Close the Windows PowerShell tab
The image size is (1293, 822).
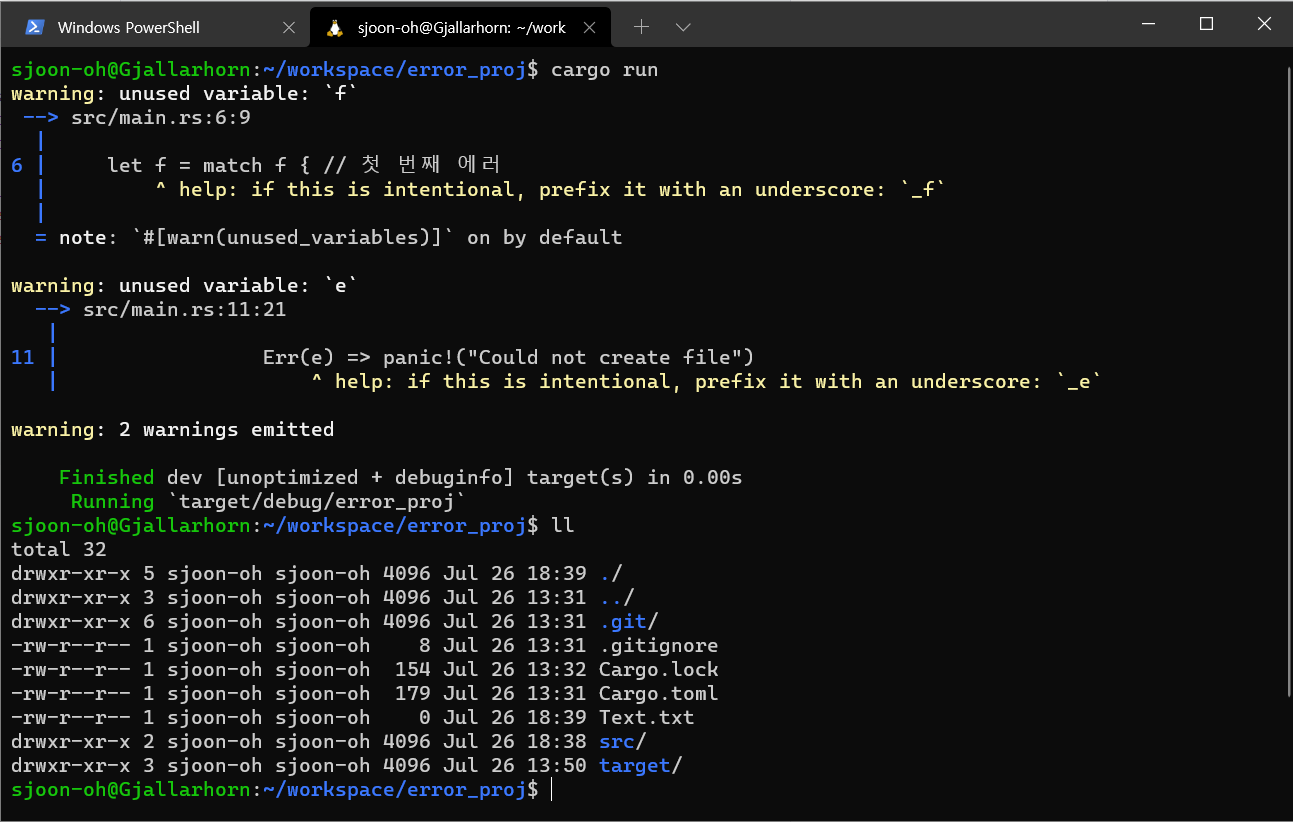point(289,27)
